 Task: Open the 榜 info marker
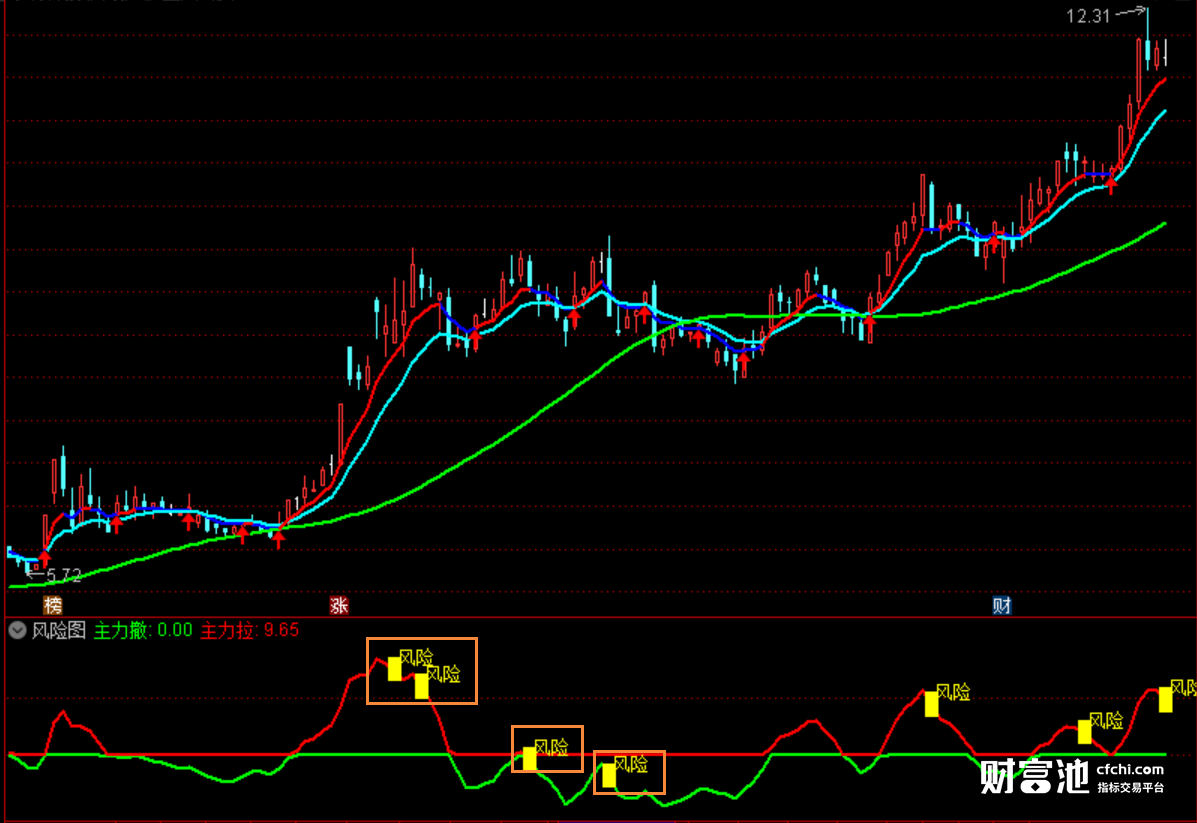click(53, 606)
